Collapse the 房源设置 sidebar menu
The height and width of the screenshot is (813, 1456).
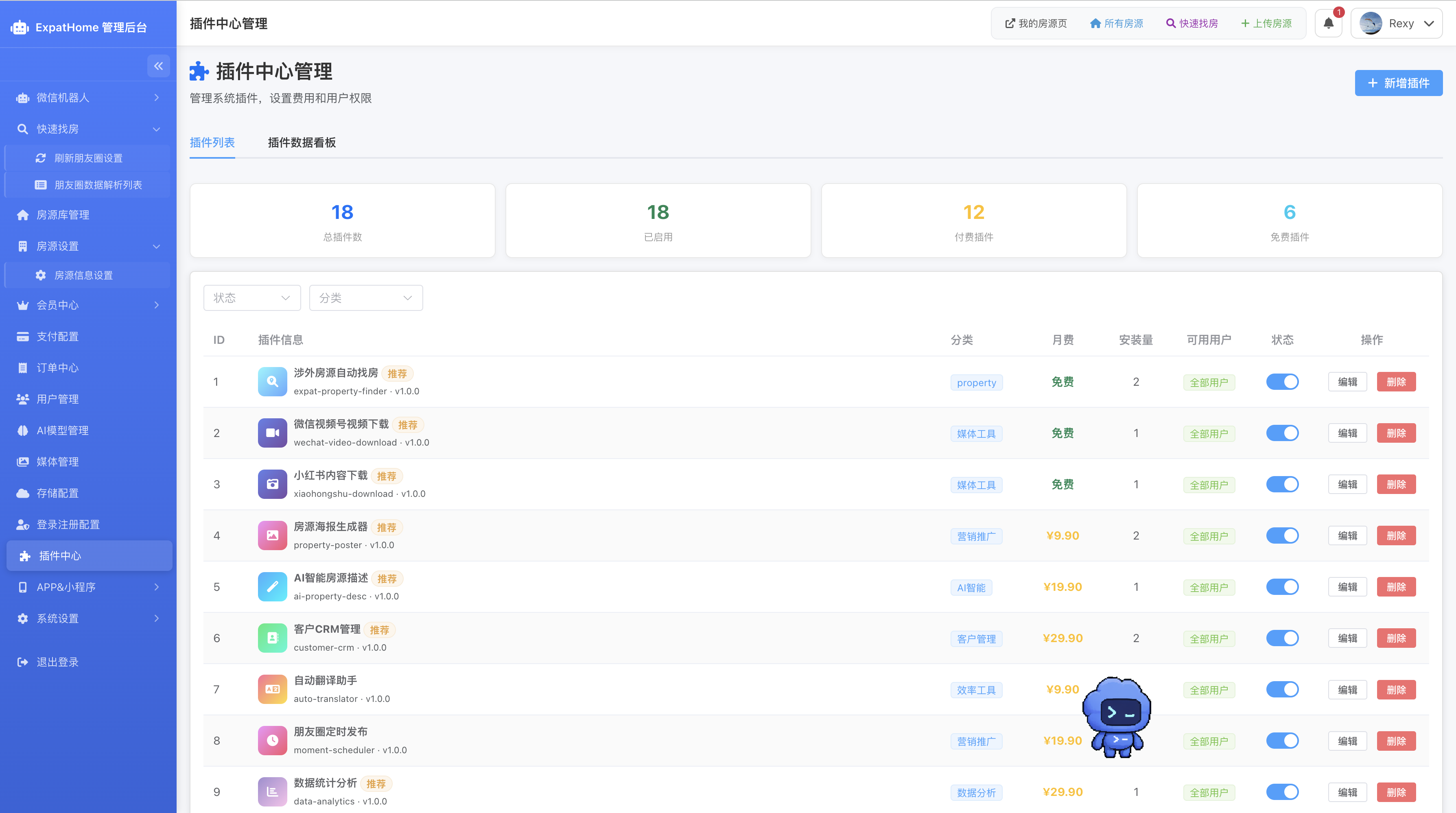tap(88, 247)
